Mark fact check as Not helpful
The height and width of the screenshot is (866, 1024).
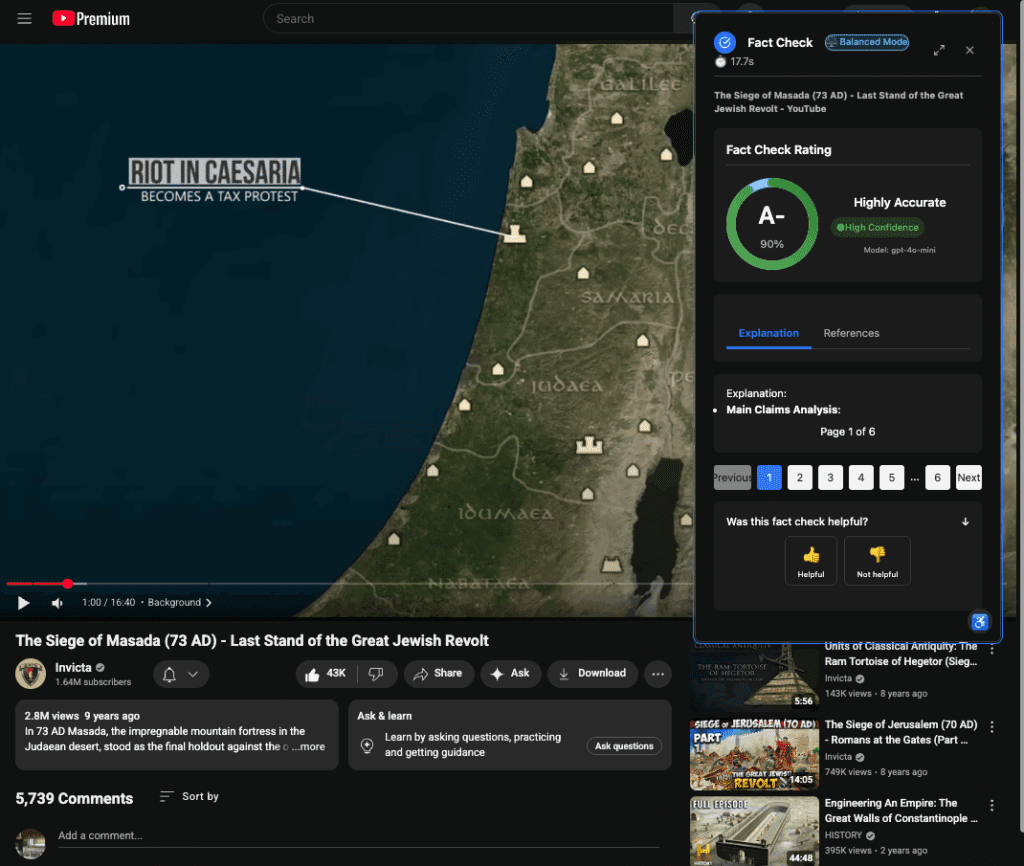click(x=877, y=560)
